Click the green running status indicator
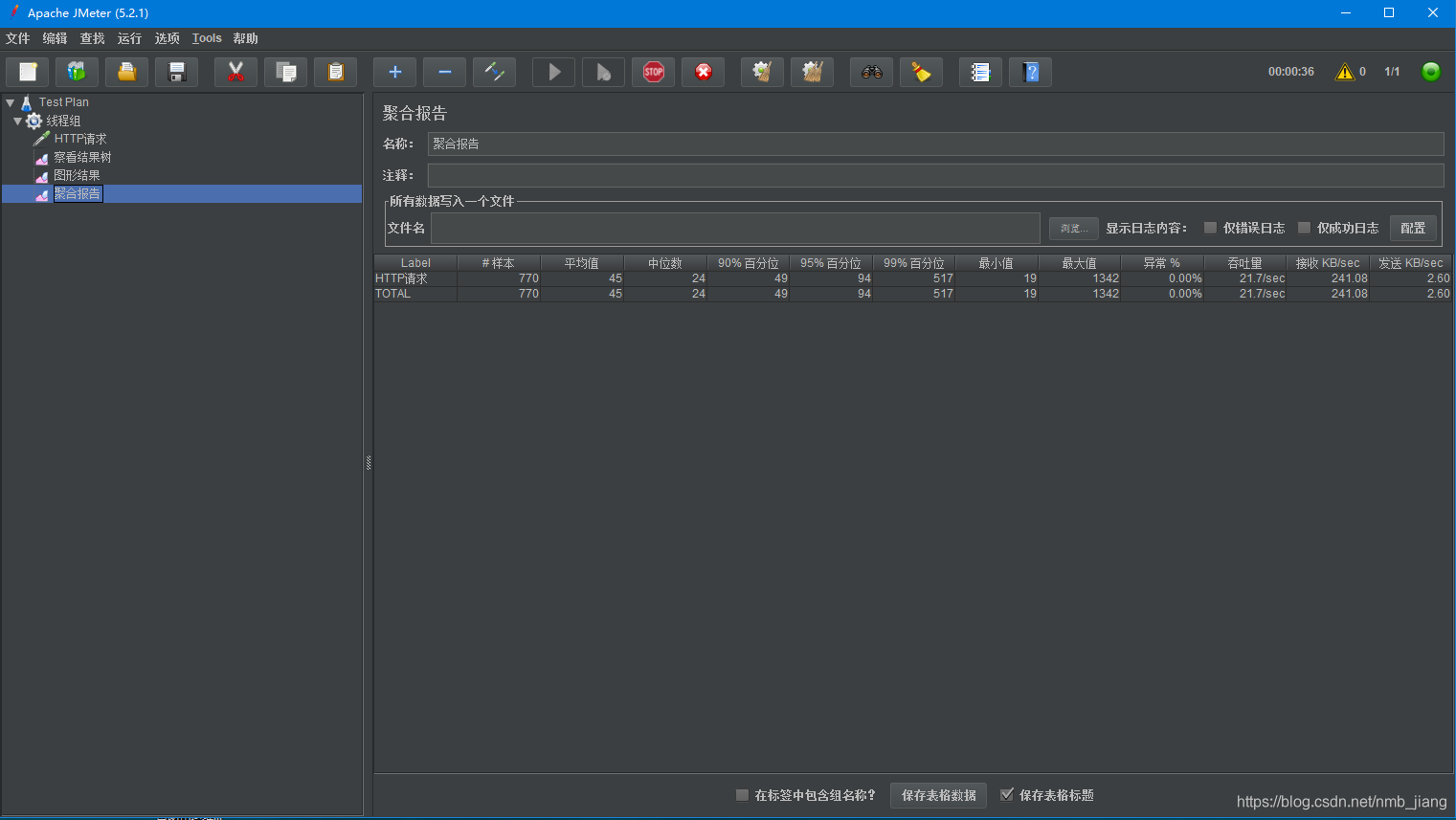1456x820 pixels. pos(1431,72)
